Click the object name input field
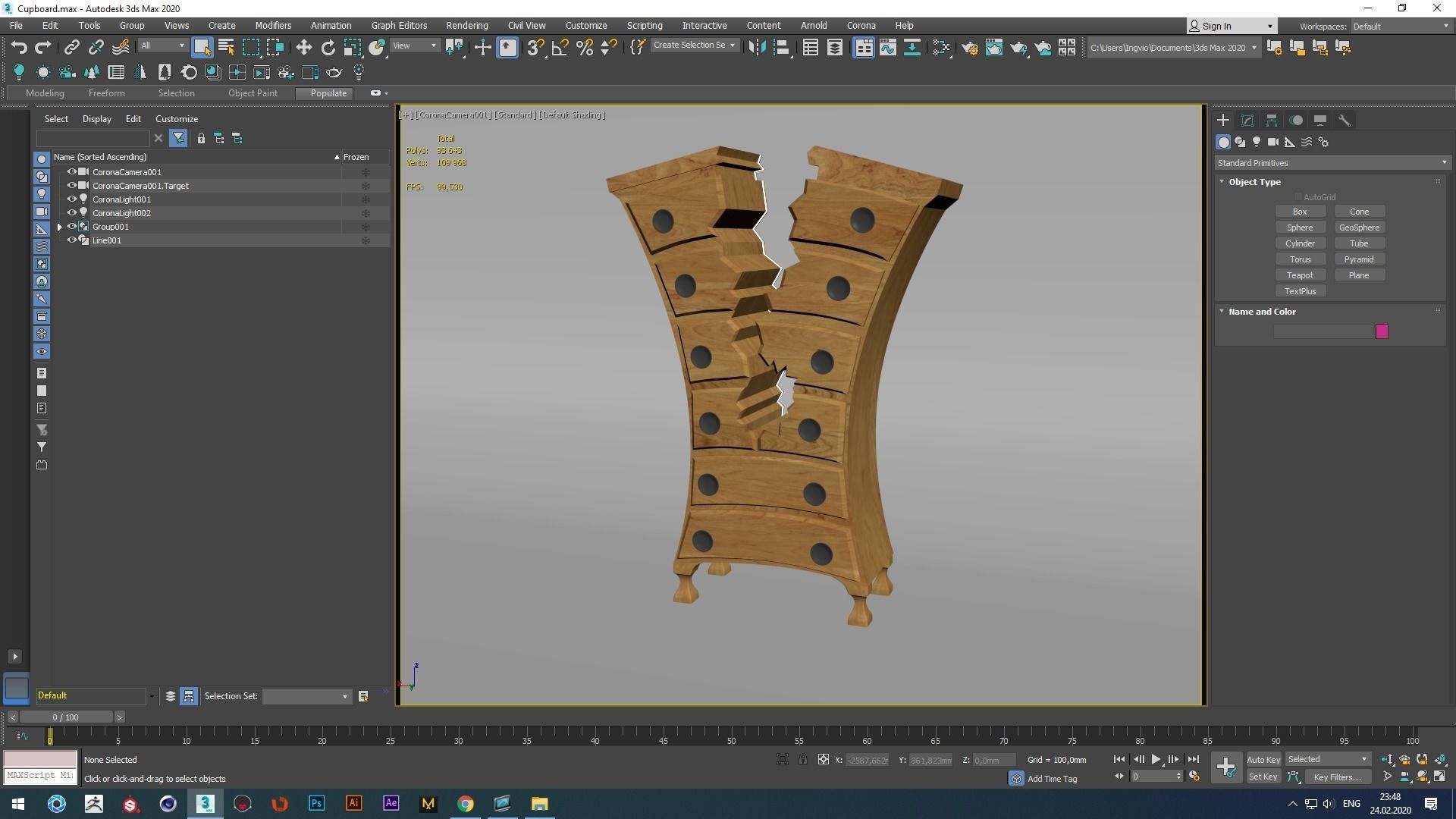This screenshot has width=1456, height=819. (x=1323, y=331)
